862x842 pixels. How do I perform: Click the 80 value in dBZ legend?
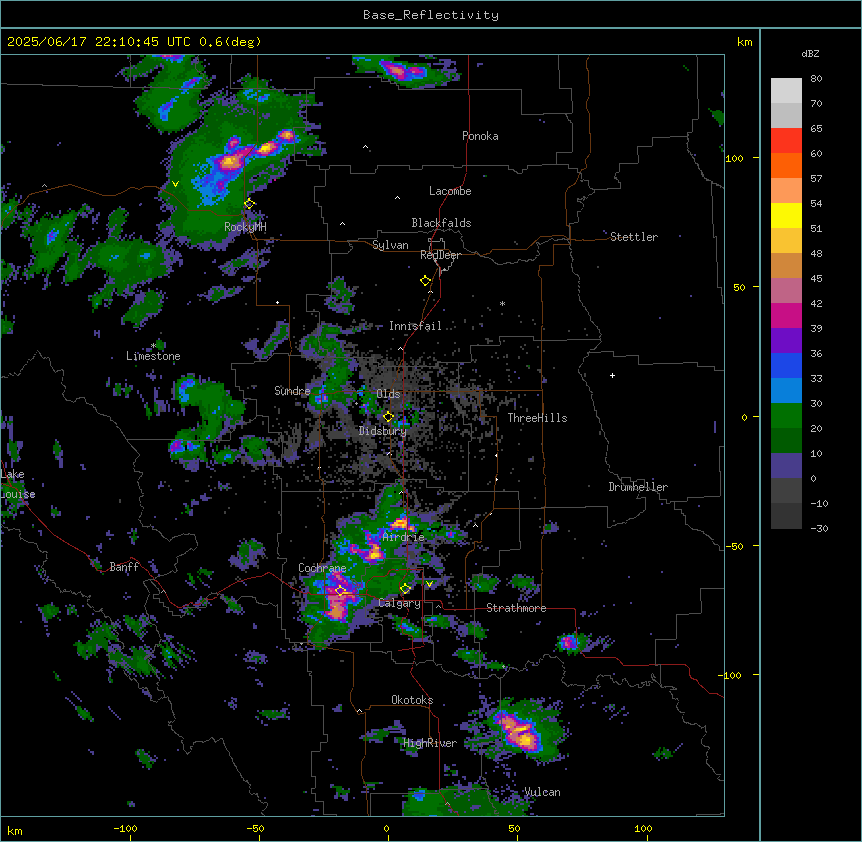point(816,79)
